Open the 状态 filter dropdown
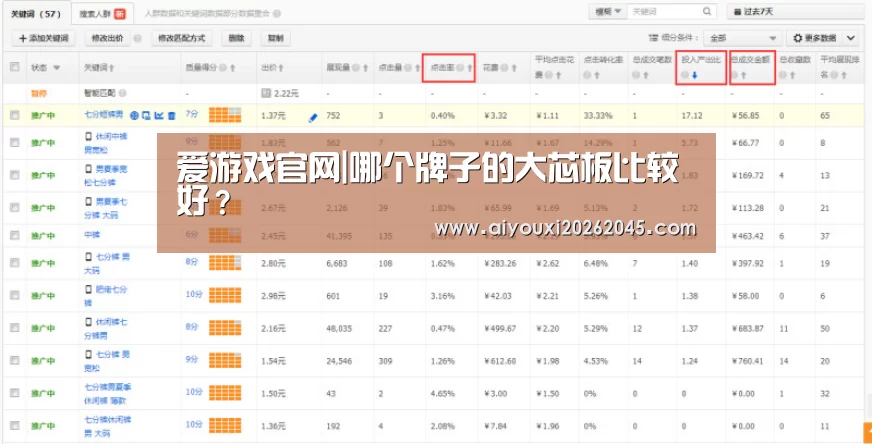 coord(56,68)
